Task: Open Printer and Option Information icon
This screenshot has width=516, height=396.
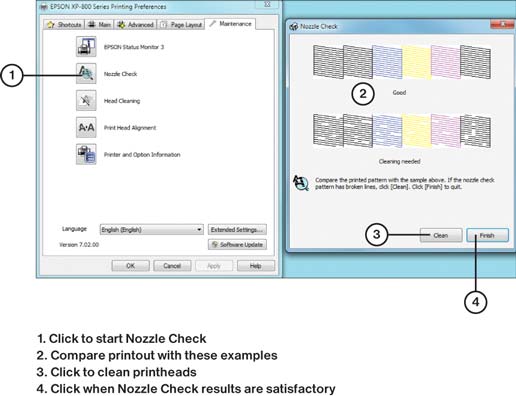Action: click(x=86, y=154)
